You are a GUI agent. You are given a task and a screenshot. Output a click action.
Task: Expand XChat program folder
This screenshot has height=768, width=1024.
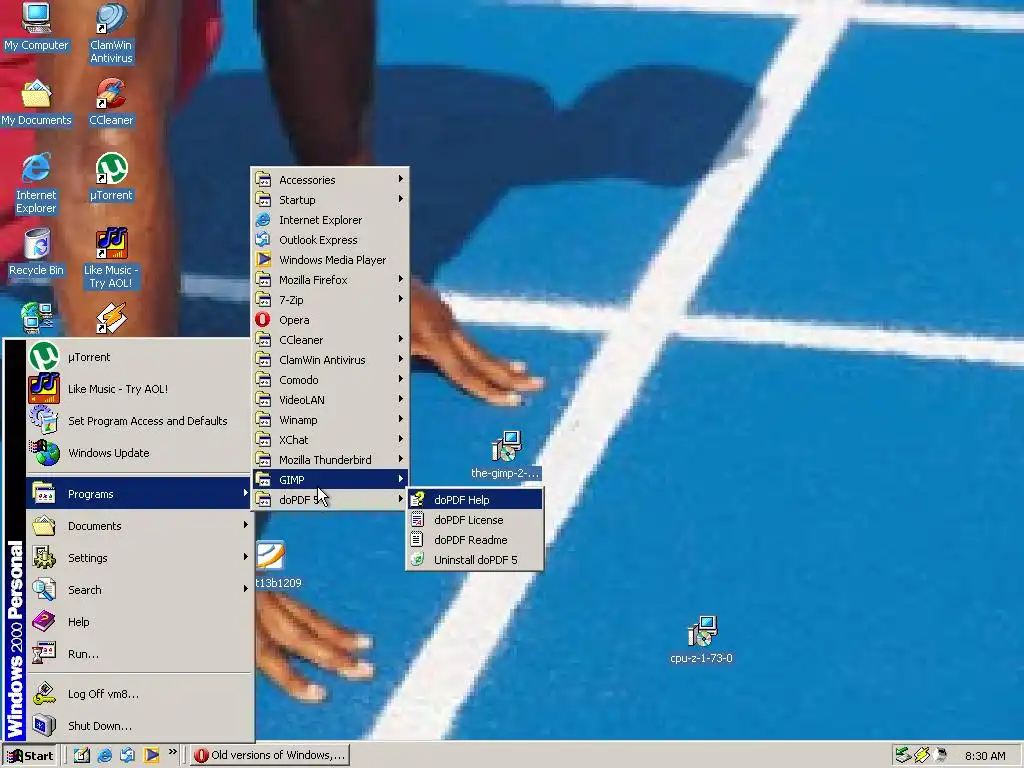pos(330,440)
